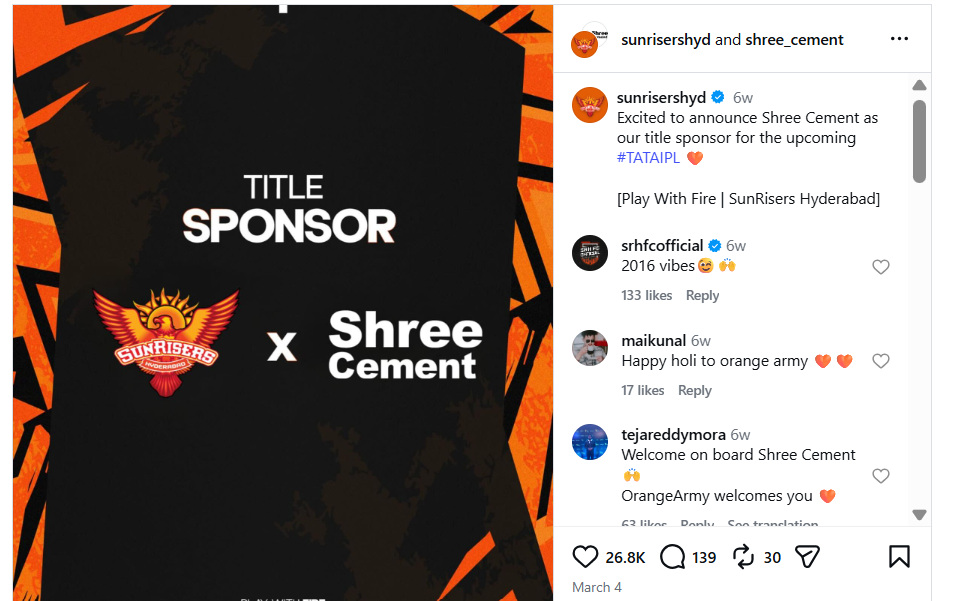The width and height of the screenshot is (973, 601).
Task: Like maikunal's Happy holi comment
Action: coord(881,361)
